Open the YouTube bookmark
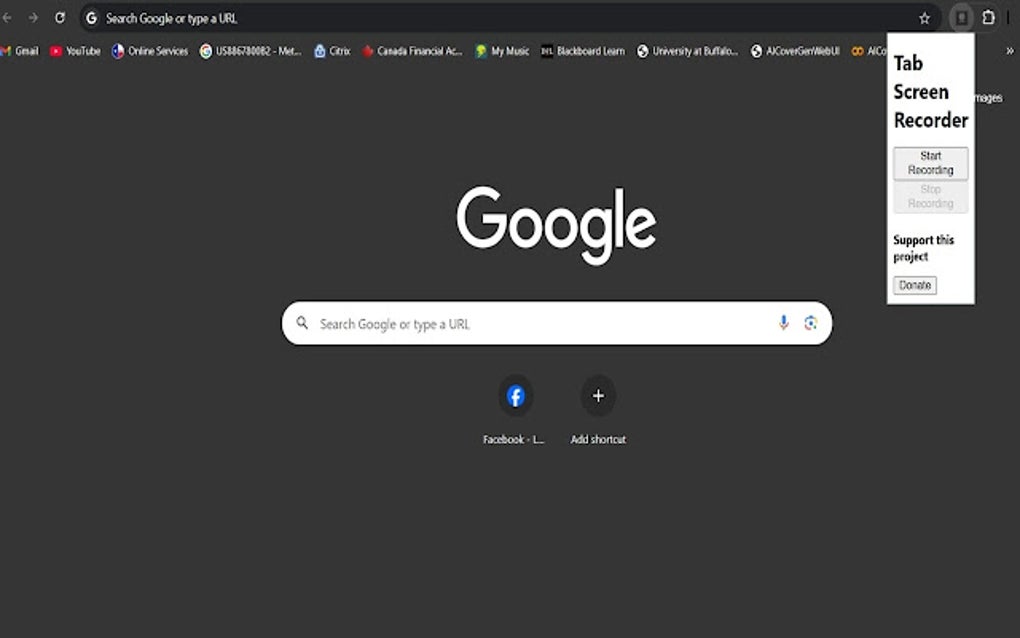Screen dimensions: 1020x638 tap(77, 51)
